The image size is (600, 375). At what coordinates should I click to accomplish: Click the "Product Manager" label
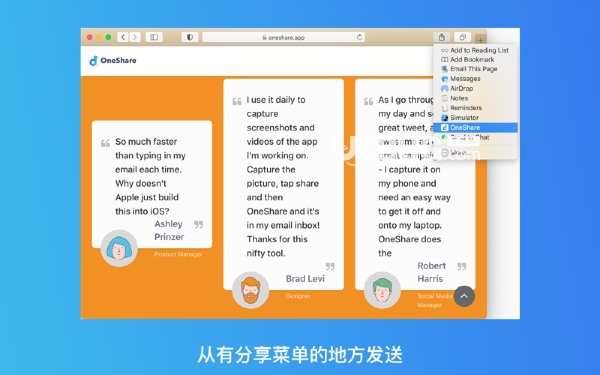pyautogui.click(x=178, y=254)
